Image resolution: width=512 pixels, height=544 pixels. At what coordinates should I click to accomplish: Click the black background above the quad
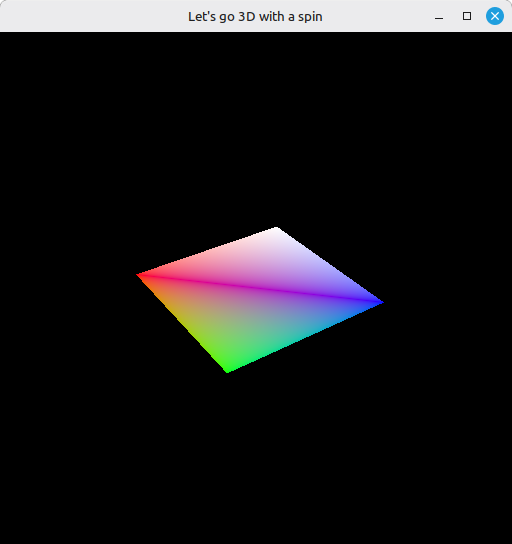[256, 128]
